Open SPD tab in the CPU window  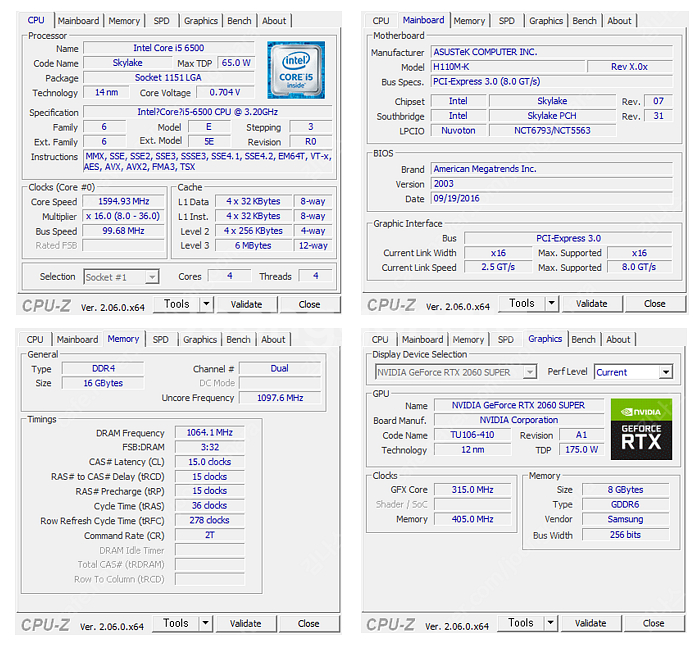(x=162, y=21)
